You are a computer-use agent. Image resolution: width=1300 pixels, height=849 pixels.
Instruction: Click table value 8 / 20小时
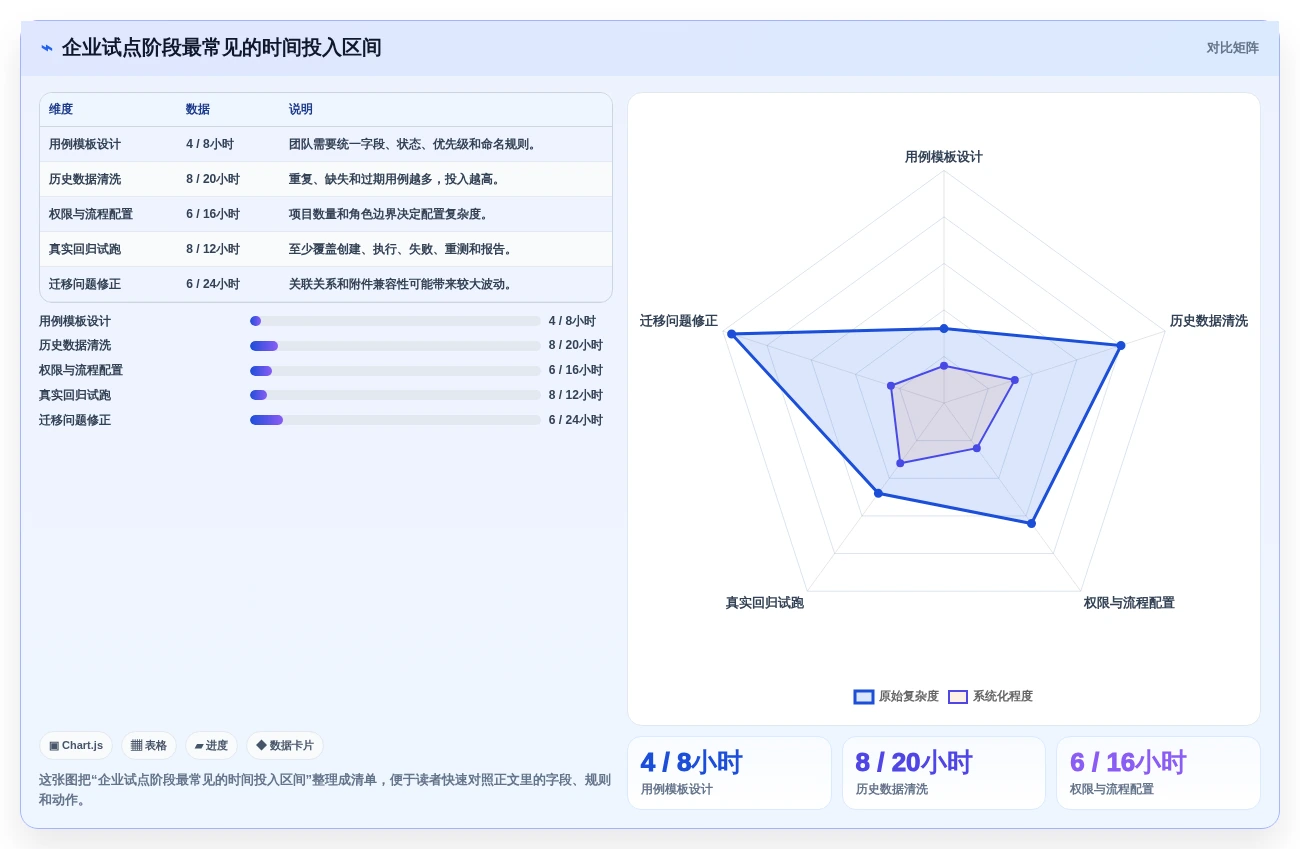tap(213, 179)
